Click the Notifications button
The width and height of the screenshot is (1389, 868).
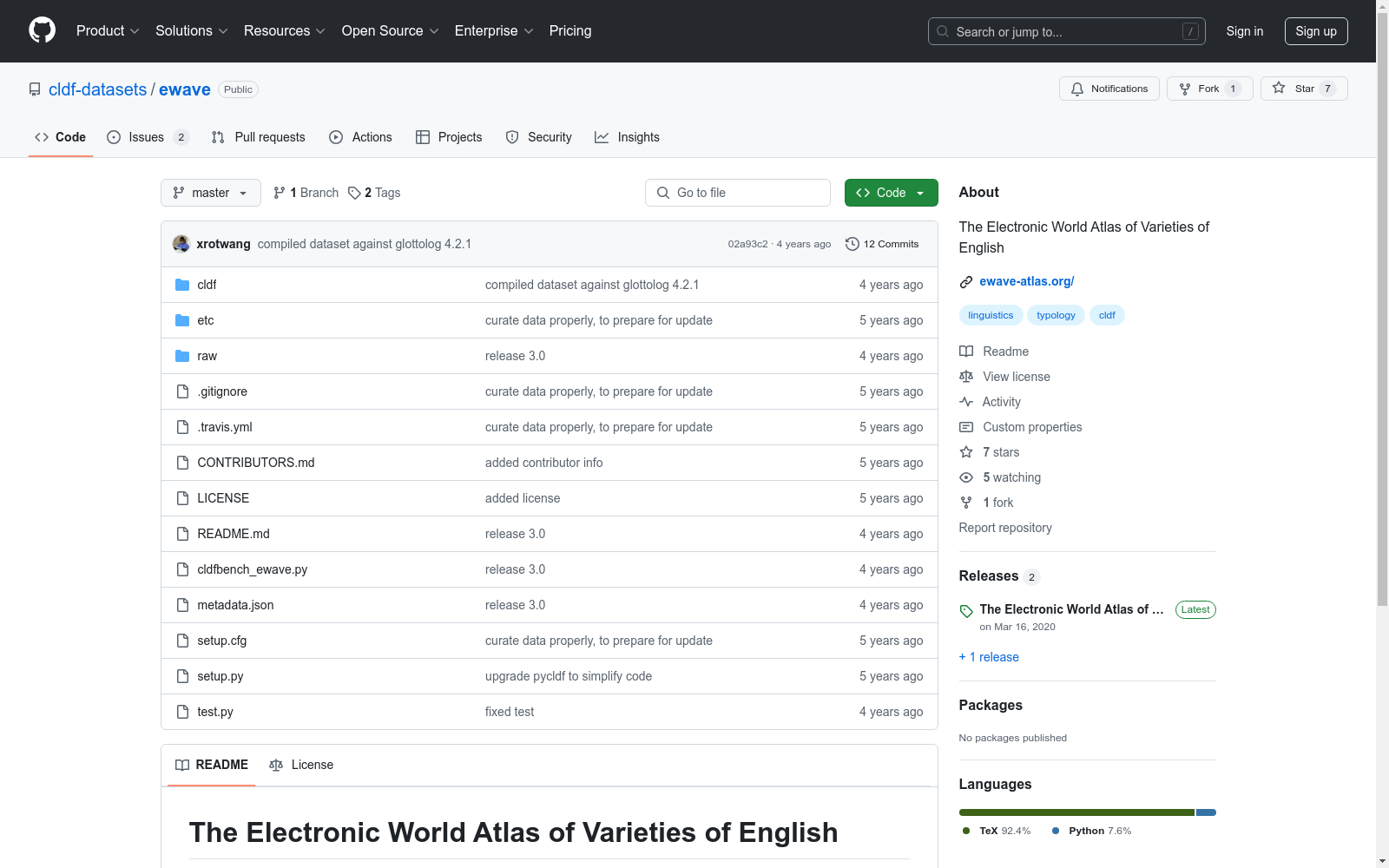(1109, 89)
